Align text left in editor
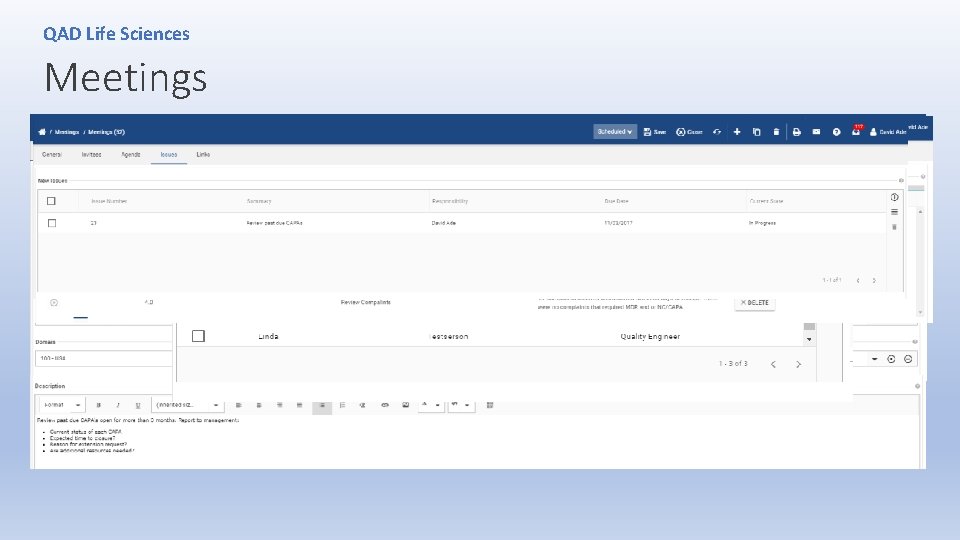This screenshot has height=540, width=960. click(239, 405)
